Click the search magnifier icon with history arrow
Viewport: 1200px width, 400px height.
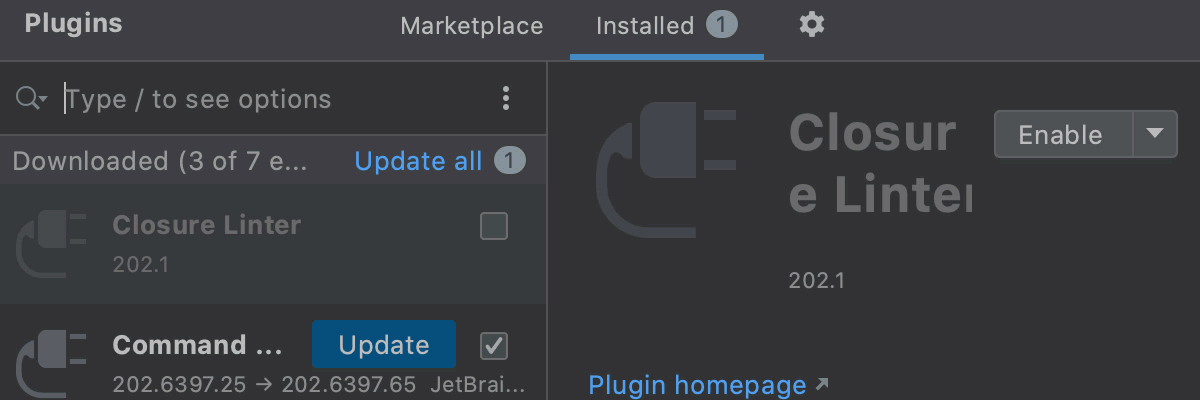point(32,98)
